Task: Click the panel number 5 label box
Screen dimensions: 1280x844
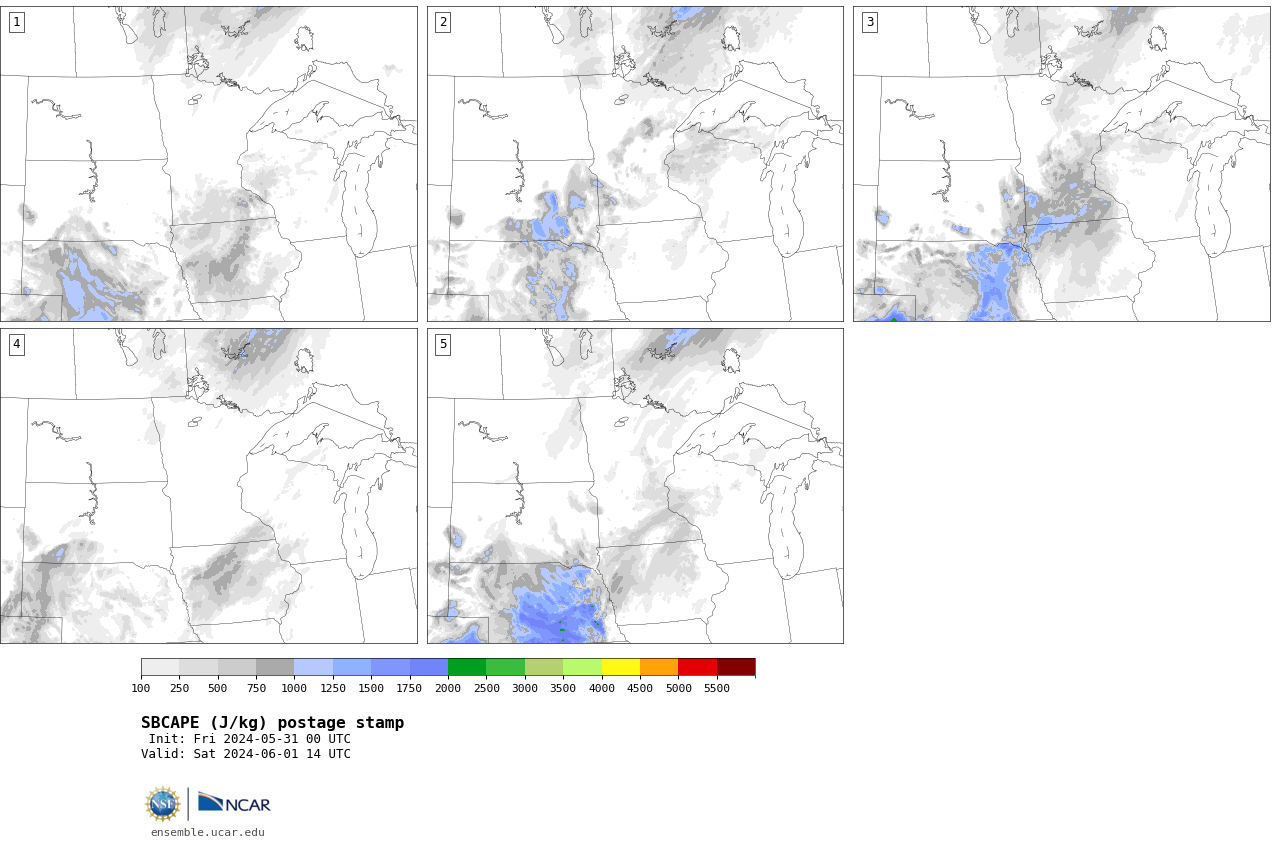Action: 443,344
